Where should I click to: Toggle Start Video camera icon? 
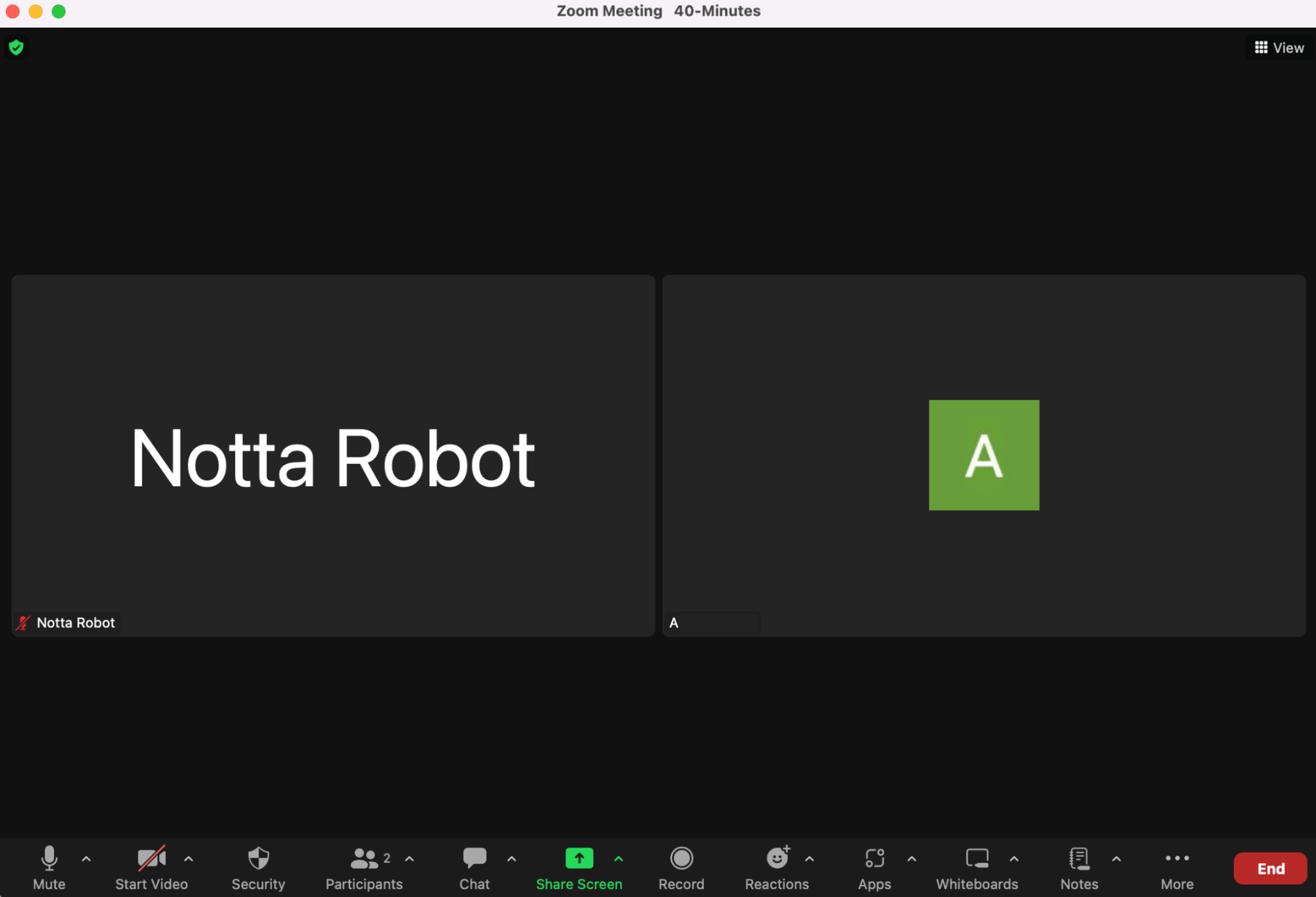pos(151,859)
